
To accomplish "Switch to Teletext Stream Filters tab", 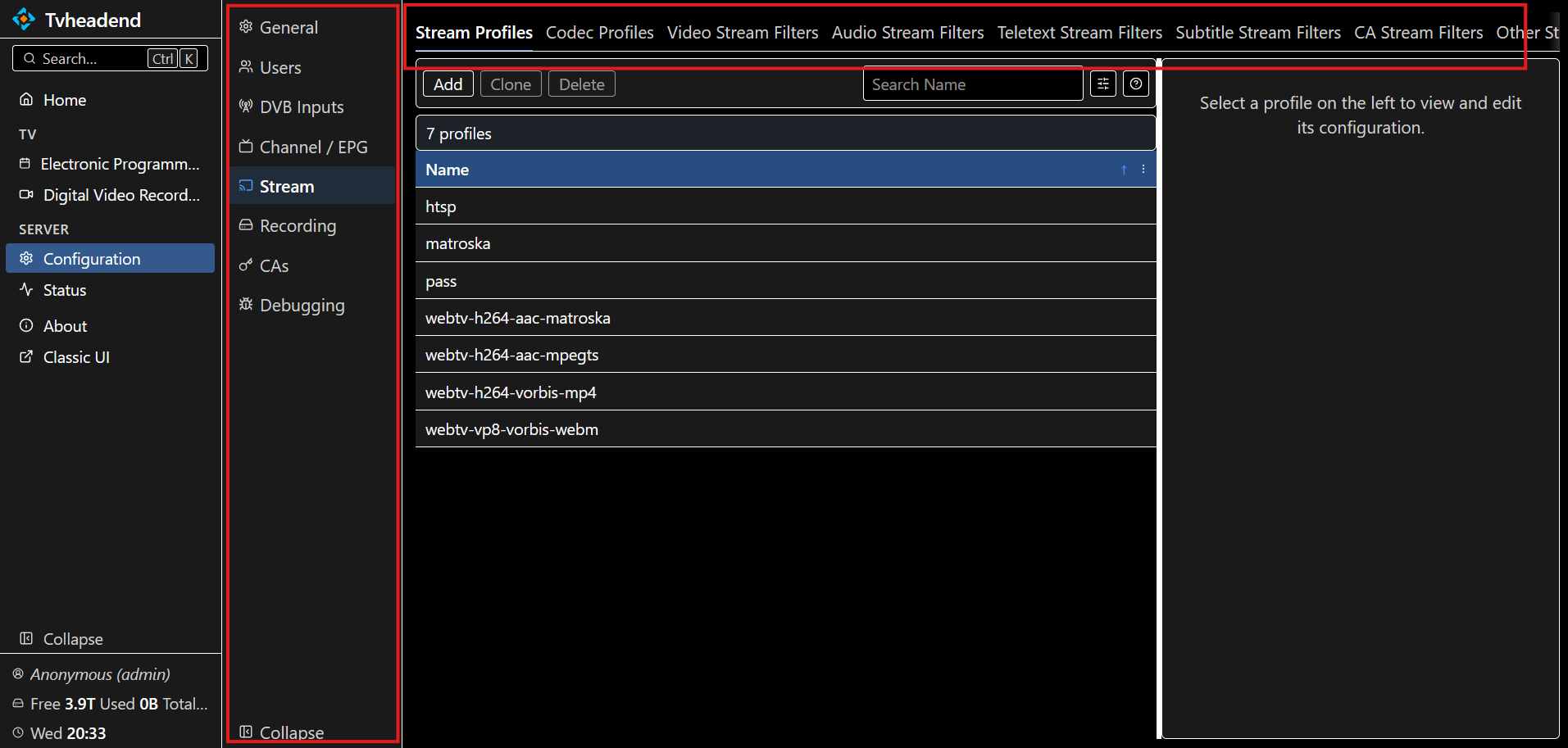I will point(1079,33).
